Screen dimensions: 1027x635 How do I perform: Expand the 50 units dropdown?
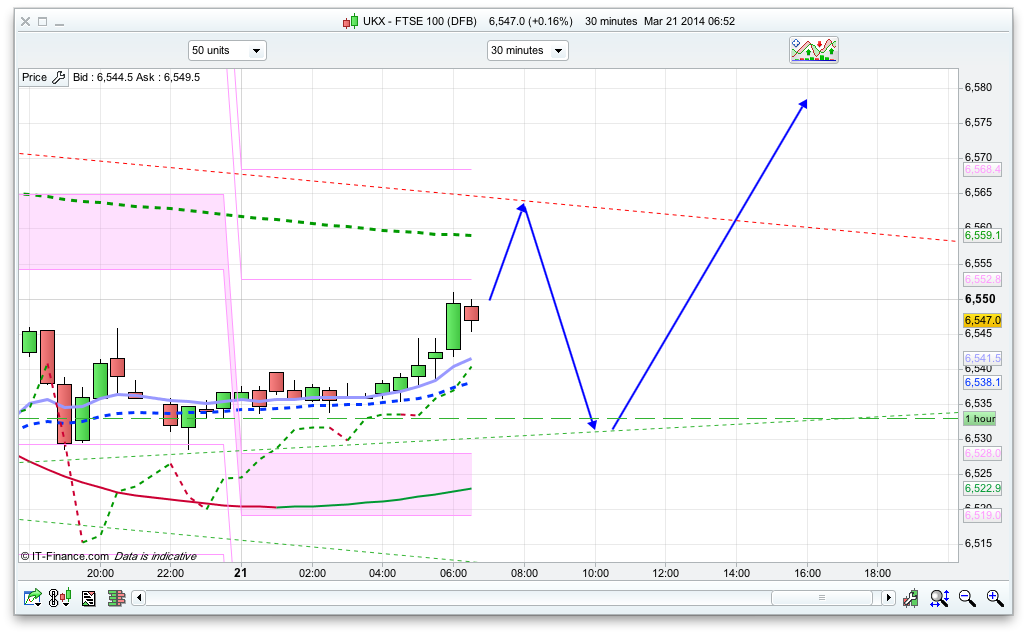pyautogui.click(x=227, y=50)
